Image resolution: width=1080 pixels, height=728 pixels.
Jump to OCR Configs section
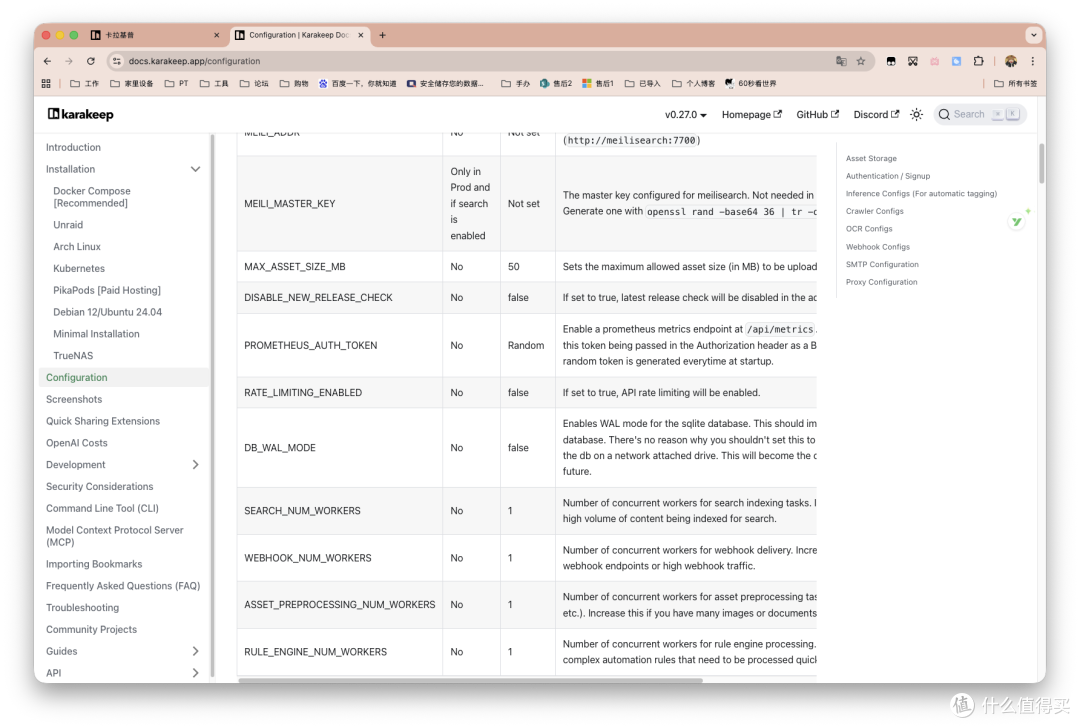coord(869,229)
